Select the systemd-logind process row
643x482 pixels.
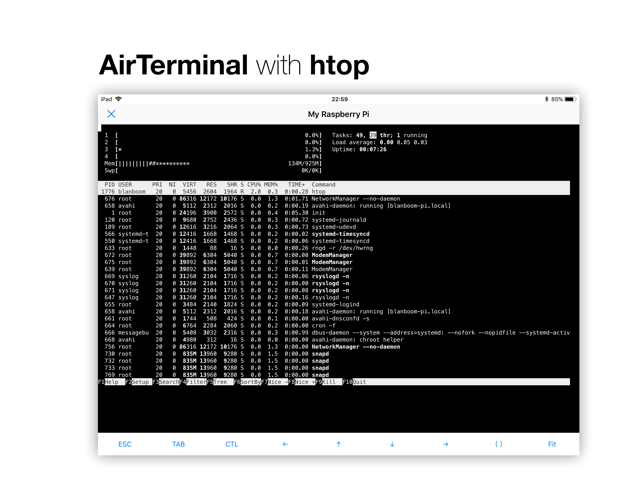(334, 304)
